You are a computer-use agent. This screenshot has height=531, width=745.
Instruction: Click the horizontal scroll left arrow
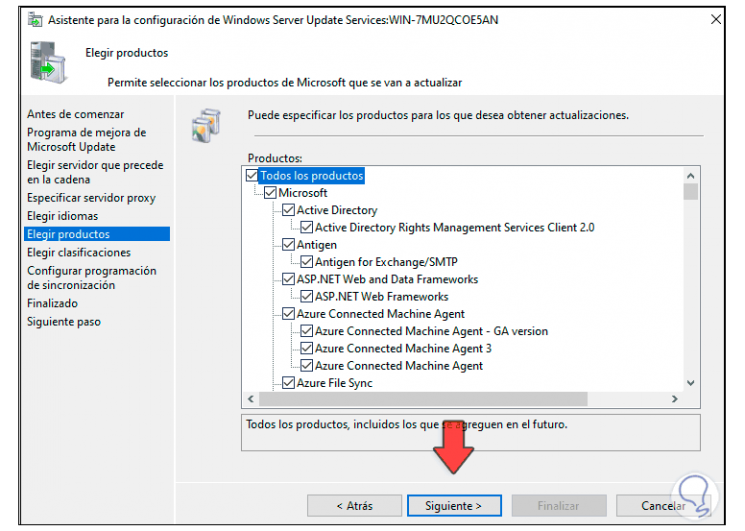[x=251, y=399]
